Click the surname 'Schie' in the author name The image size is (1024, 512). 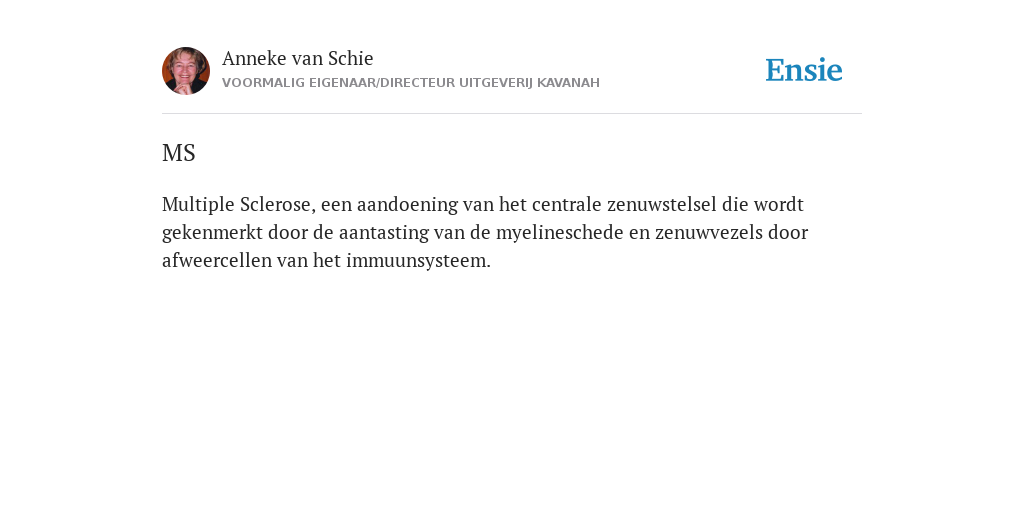[351, 58]
